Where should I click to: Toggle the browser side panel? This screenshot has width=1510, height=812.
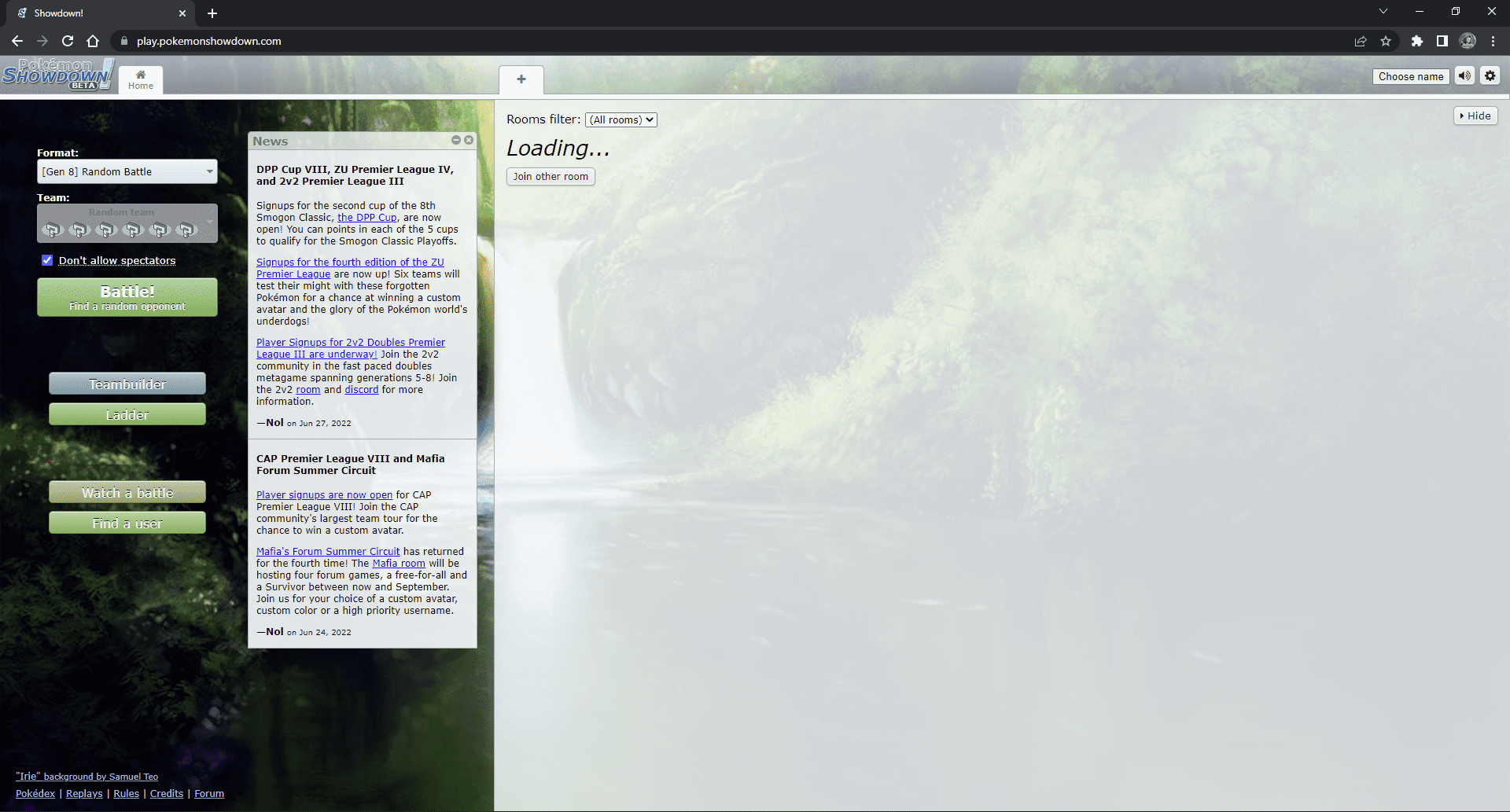click(x=1442, y=41)
